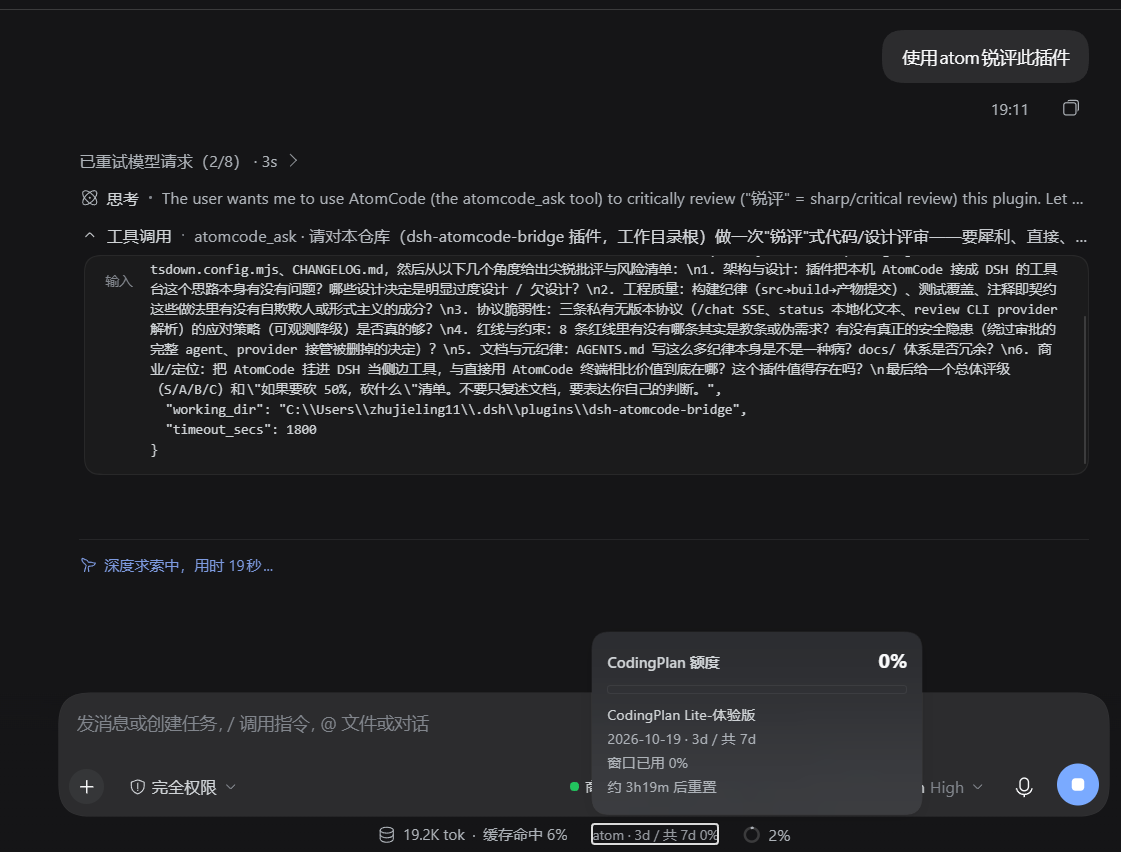Click the tool input panel scrollbar
This screenshot has width=1121, height=852.
tap(1085, 390)
